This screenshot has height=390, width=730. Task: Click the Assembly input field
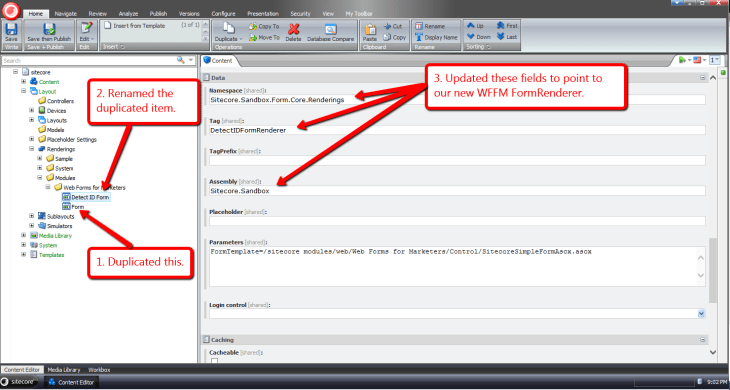tap(457, 191)
